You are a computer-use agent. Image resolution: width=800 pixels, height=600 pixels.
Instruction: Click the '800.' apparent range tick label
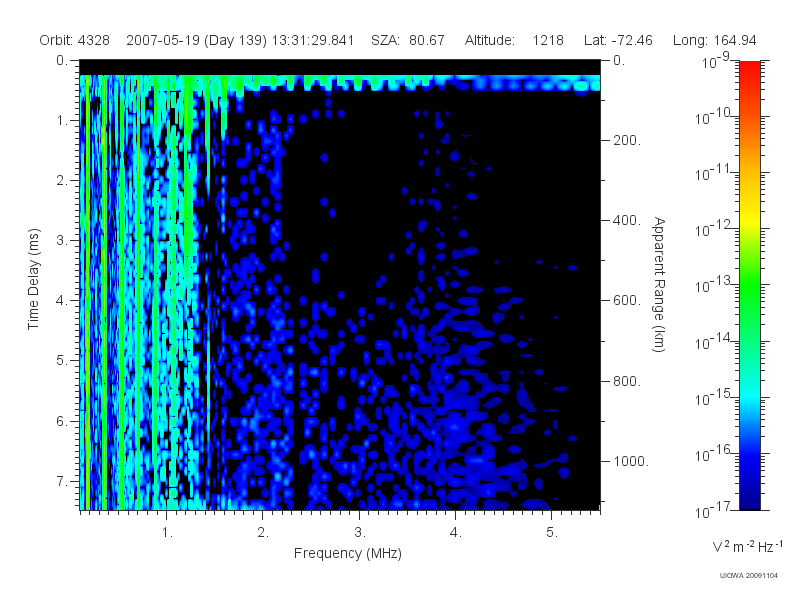(x=627, y=381)
